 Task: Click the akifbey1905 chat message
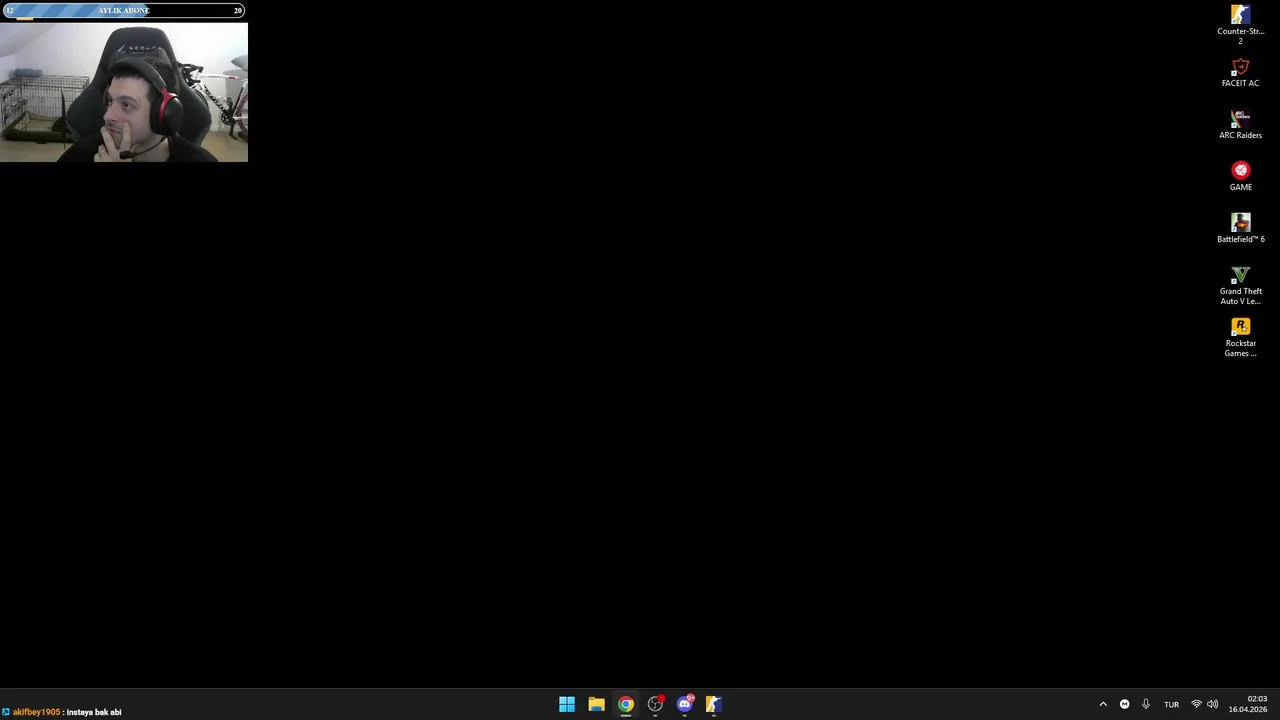pos(62,712)
